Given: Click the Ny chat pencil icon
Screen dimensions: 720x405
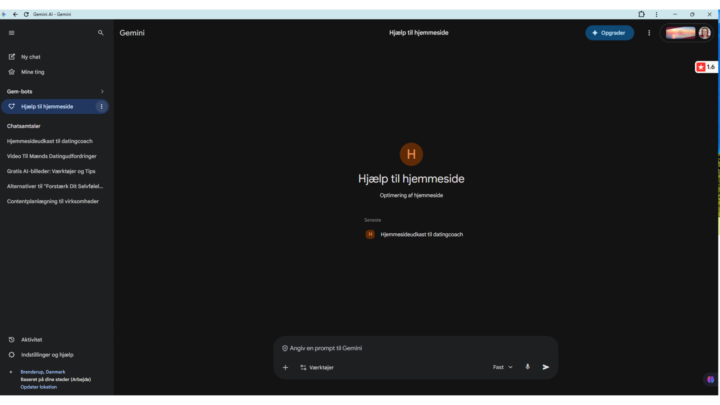Looking at the screenshot, I should click(11, 57).
